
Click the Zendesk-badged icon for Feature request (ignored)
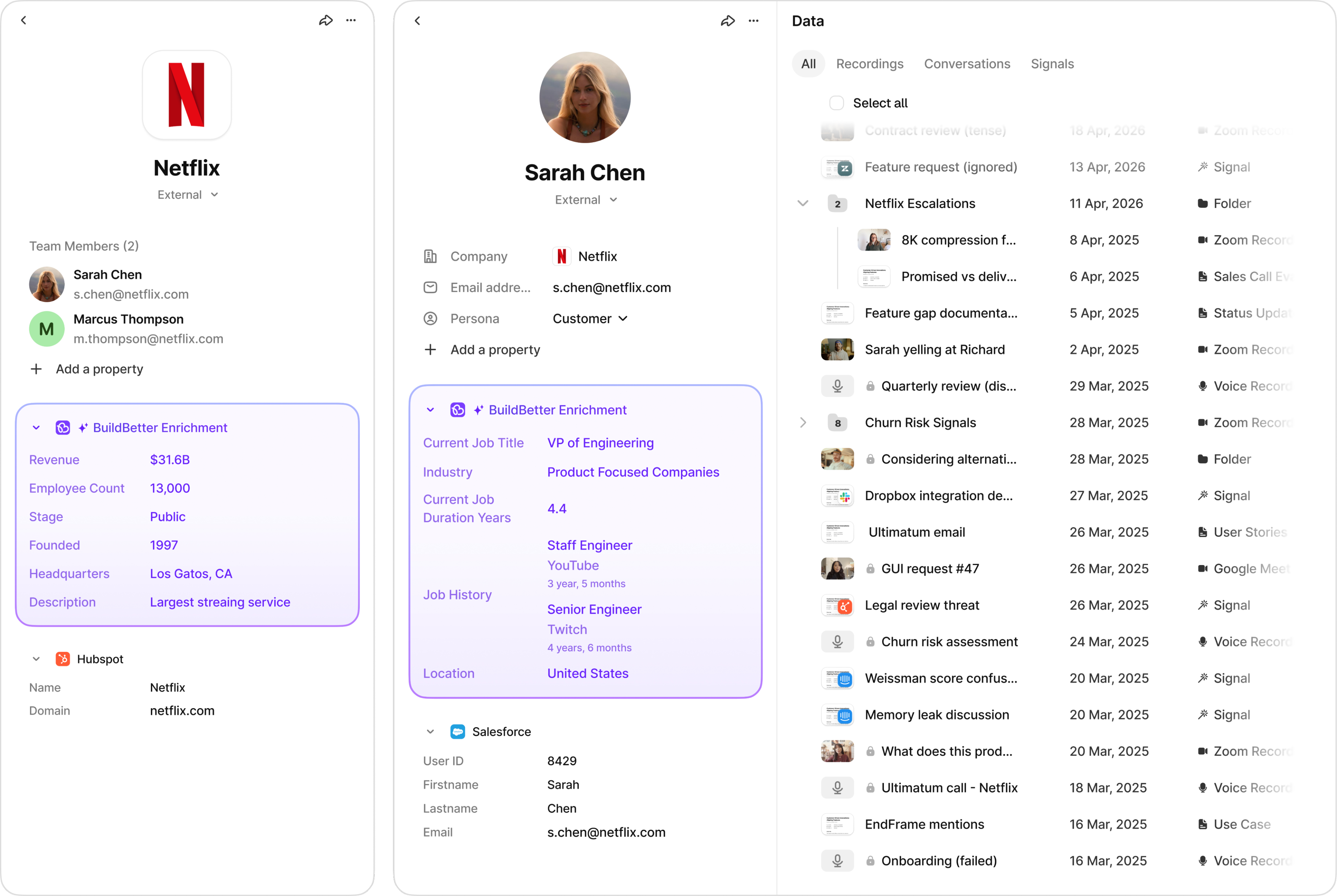pos(837,167)
